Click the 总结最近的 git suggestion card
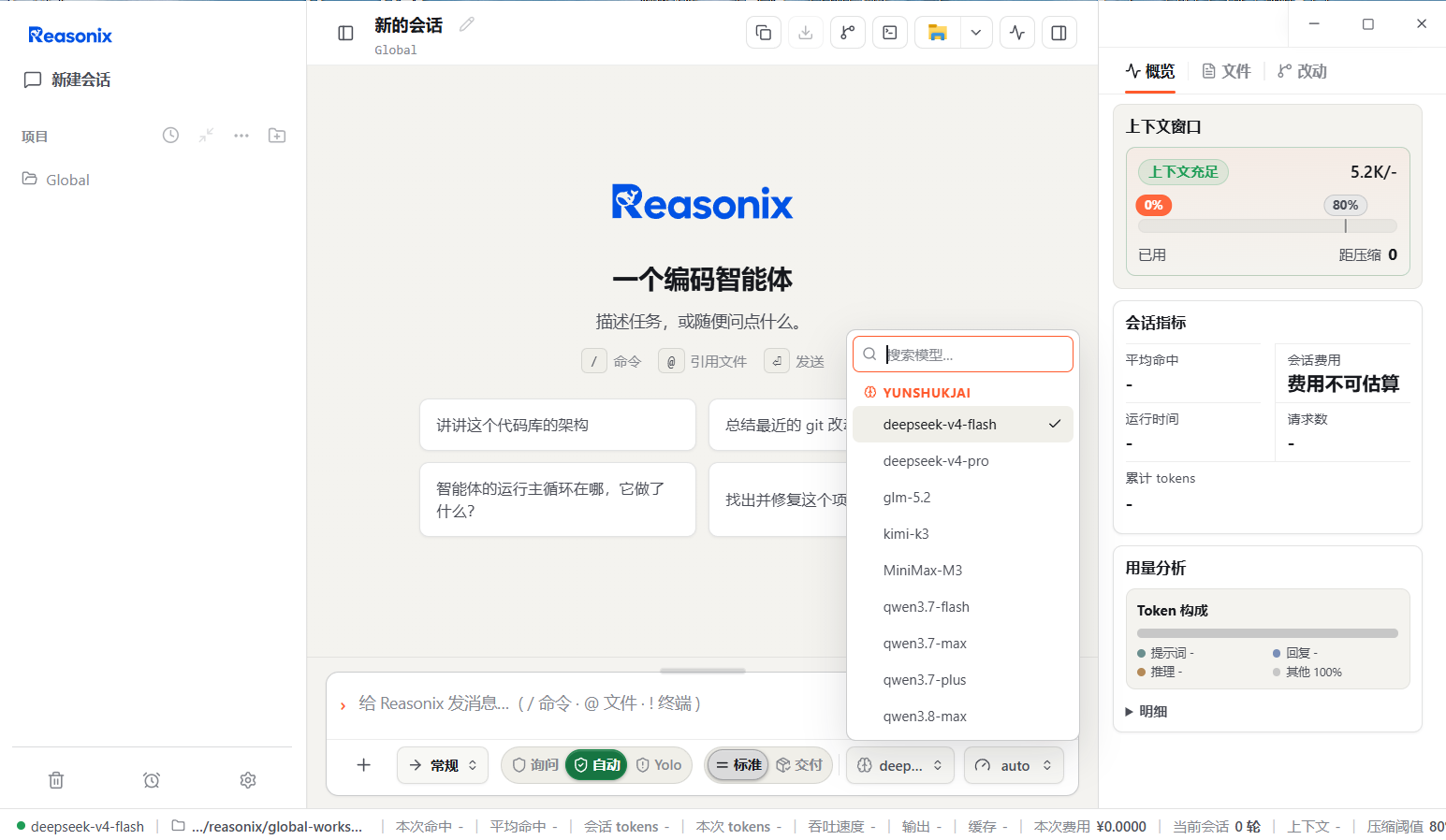Screen dimensions: 1446x840 [779, 425]
